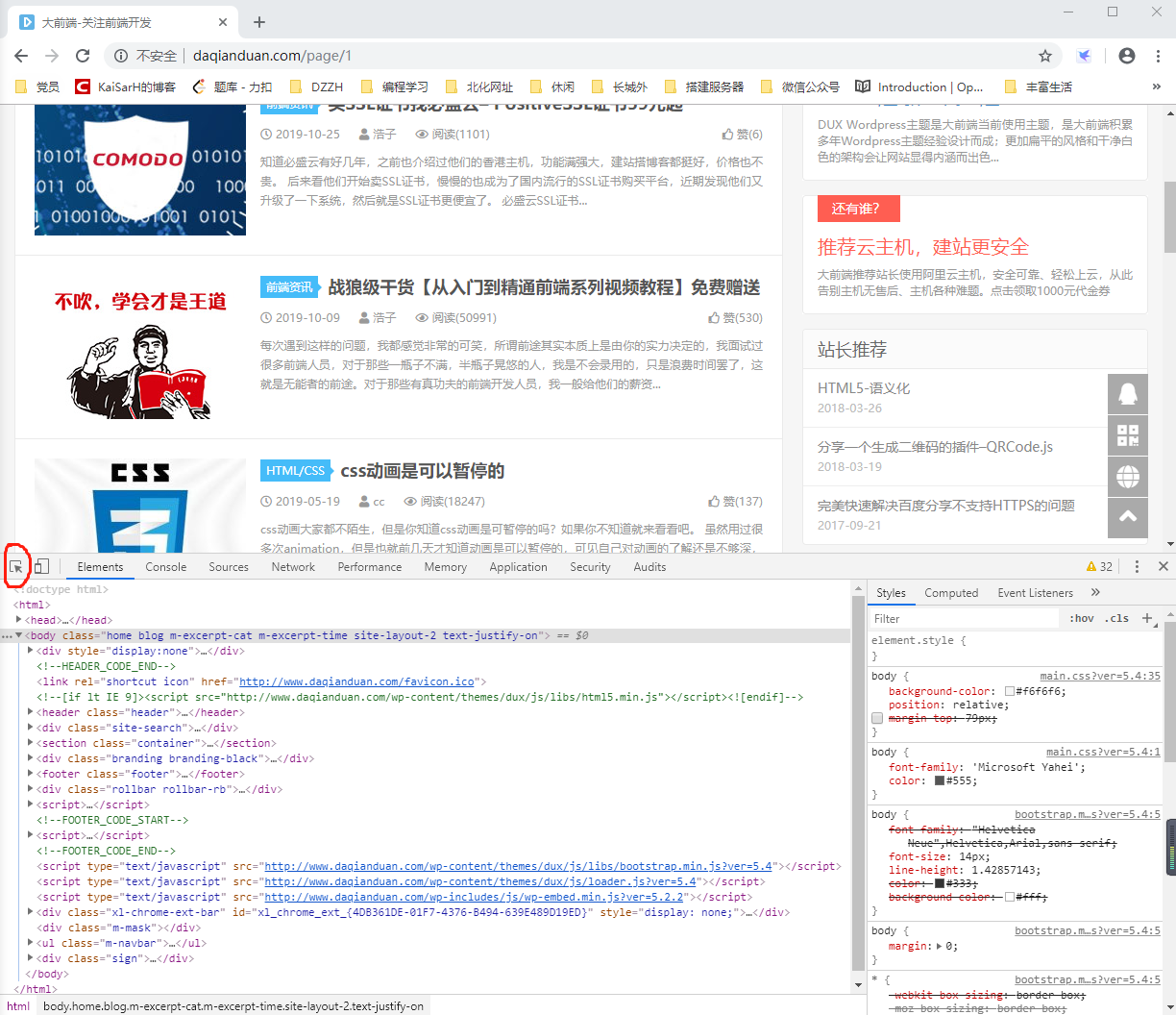1176x1015 pixels.
Task: Show more Styles pane tabs (chevrons)
Action: pyautogui.click(x=1095, y=593)
